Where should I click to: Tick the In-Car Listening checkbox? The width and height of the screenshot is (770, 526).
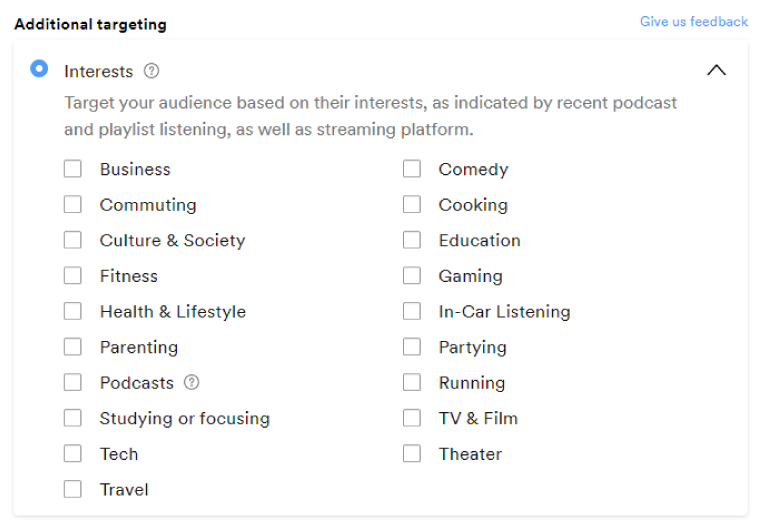pyautogui.click(x=412, y=311)
